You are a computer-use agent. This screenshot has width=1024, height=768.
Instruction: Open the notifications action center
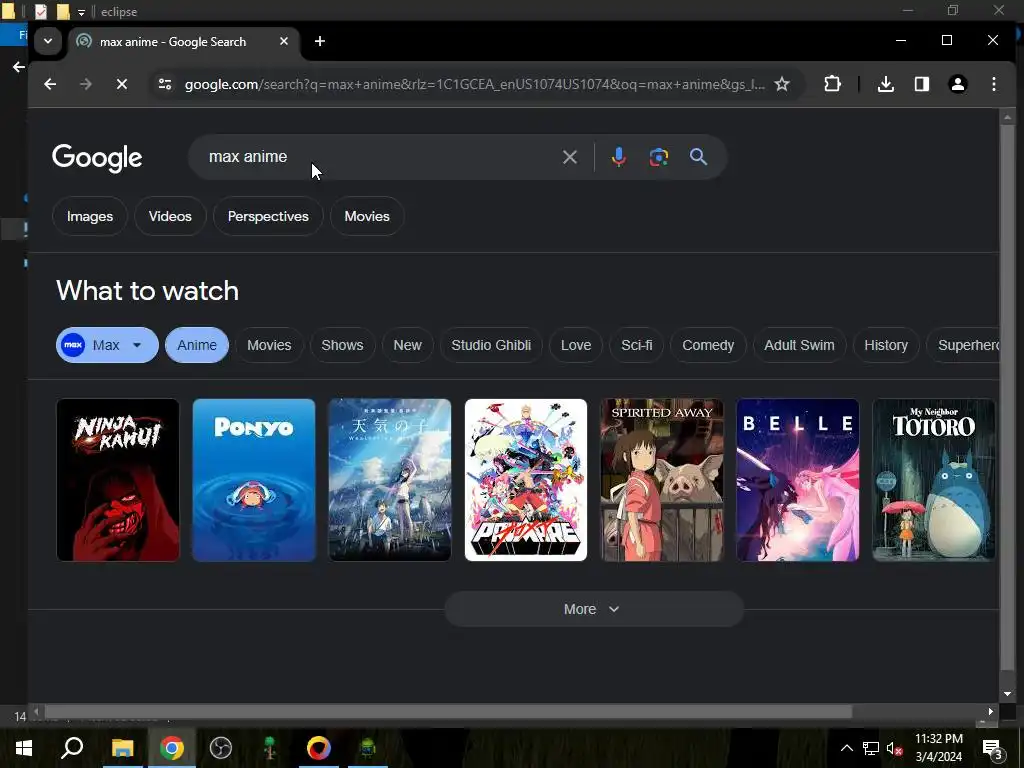tap(993, 748)
